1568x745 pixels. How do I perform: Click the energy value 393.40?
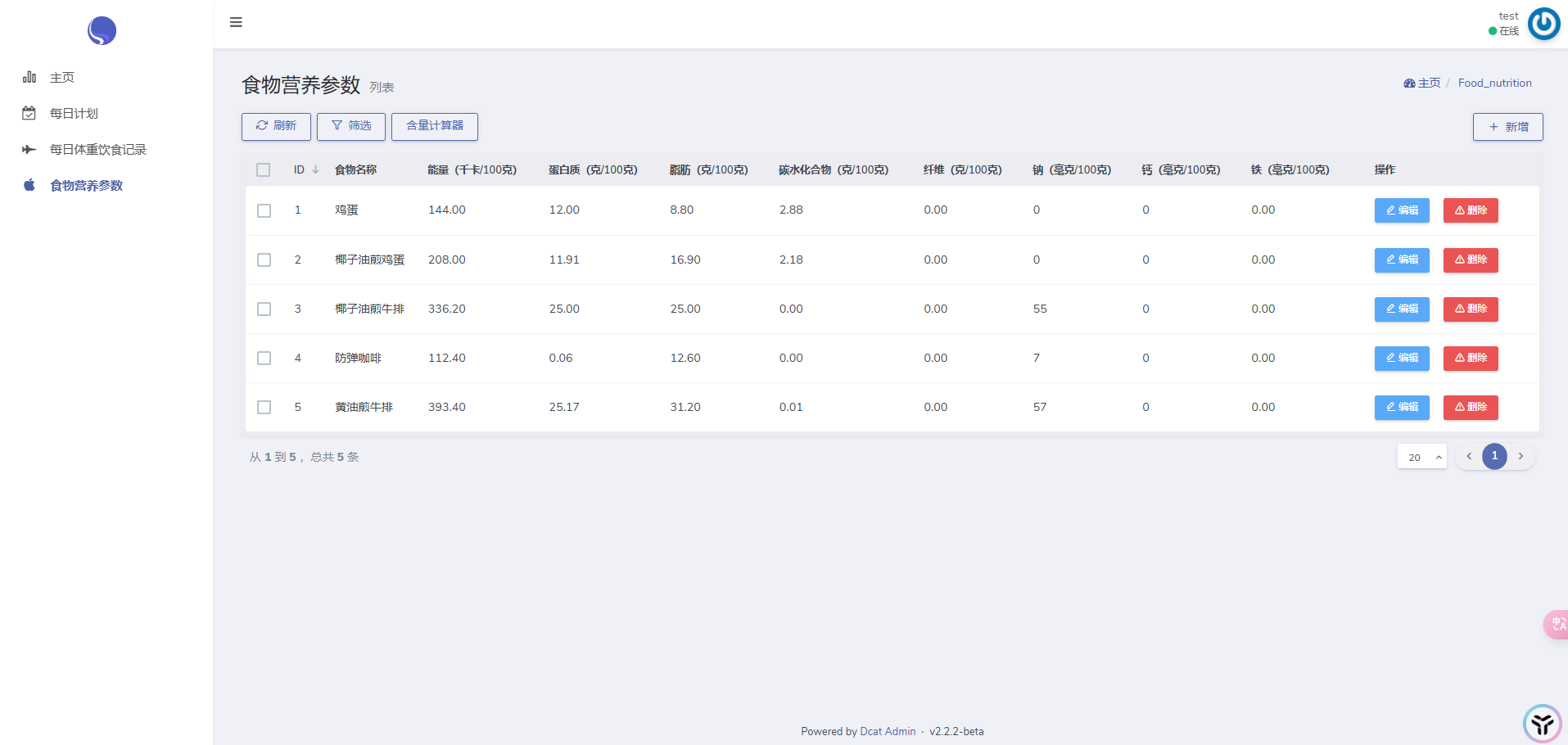click(446, 407)
